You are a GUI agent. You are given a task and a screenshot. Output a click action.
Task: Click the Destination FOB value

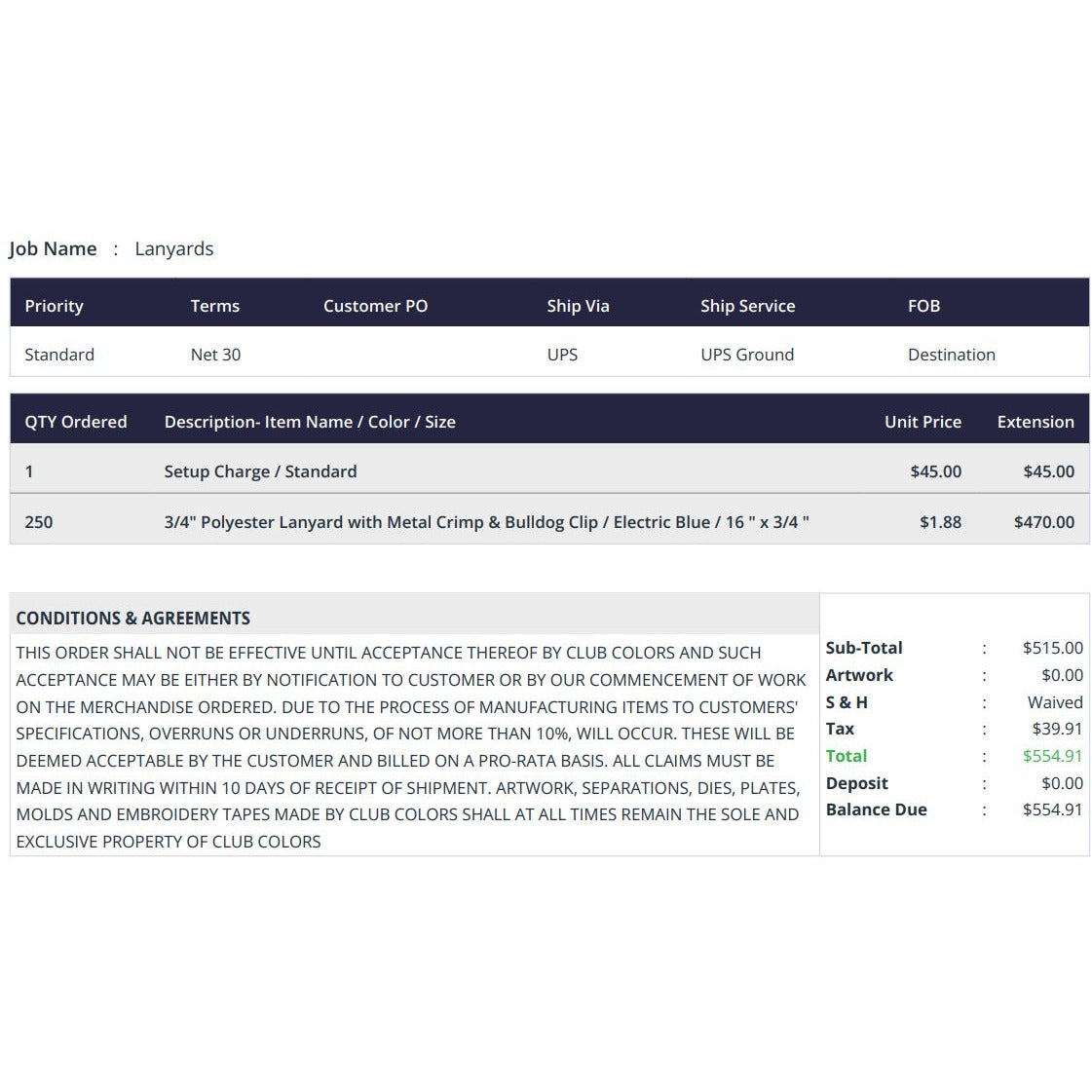(x=952, y=355)
